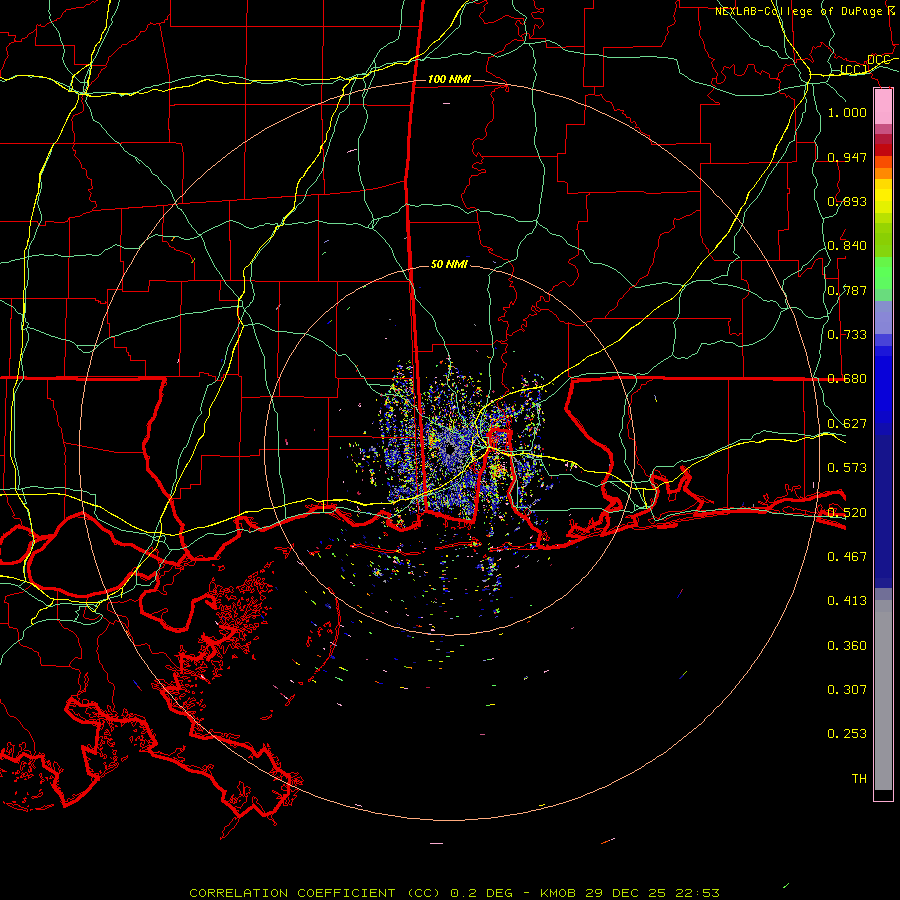Click the 0.627 legend value
The image size is (900, 900).
(847, 423)
